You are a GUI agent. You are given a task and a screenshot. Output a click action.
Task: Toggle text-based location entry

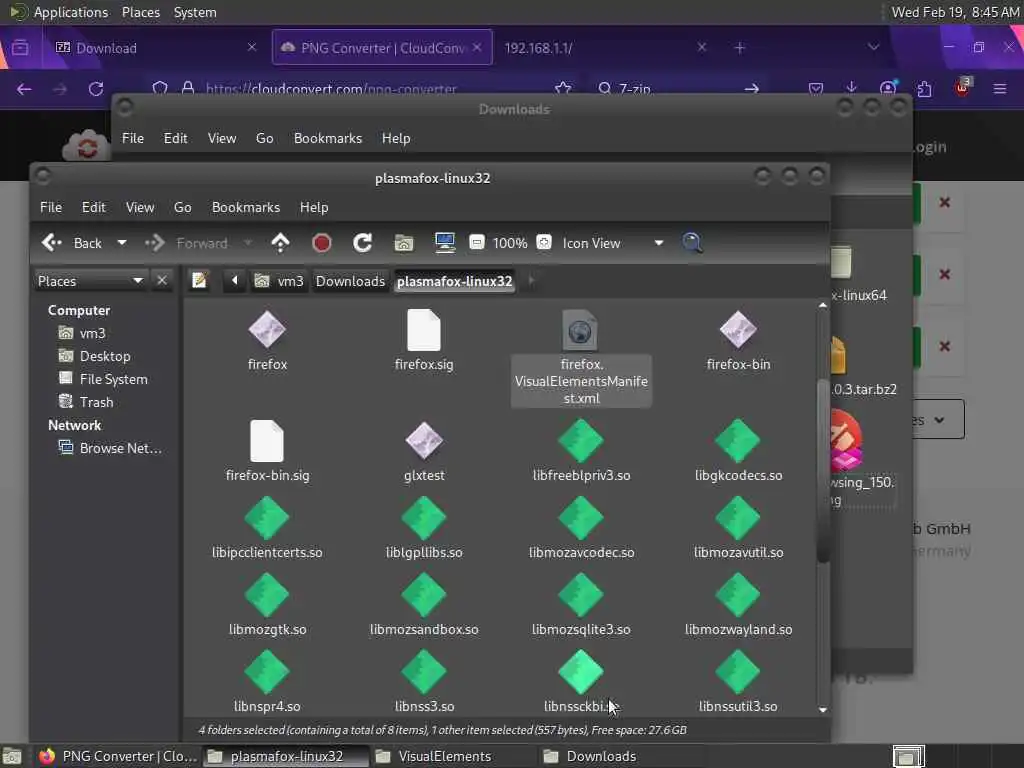pyautogui.click(x=199, y=281)
